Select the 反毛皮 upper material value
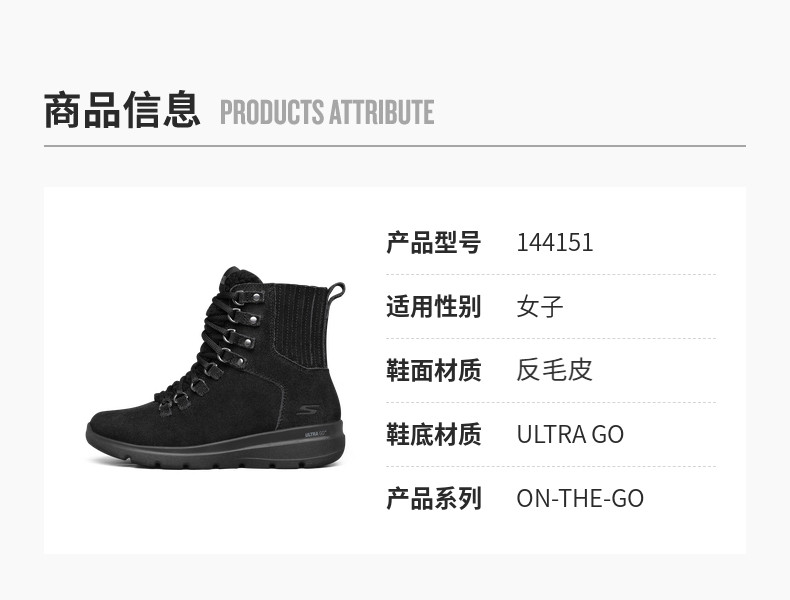 [555, 371]
